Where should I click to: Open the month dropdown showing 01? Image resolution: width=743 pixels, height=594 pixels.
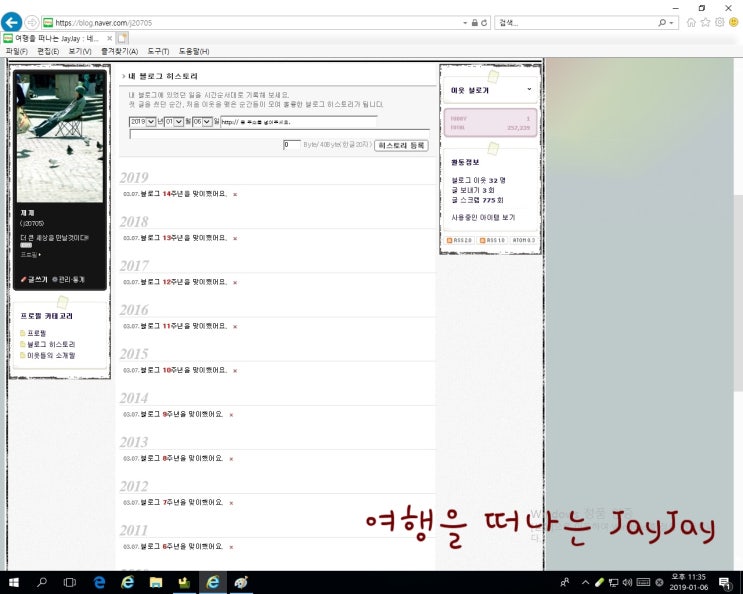pos(174,122)
